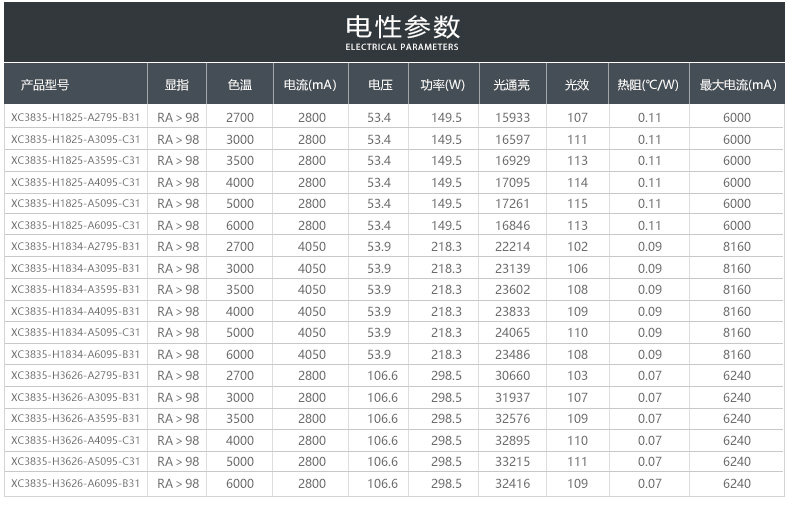The image size is (788, 506).
Task: Click the luminous flux value 15933
Action: tap(512, 118)
